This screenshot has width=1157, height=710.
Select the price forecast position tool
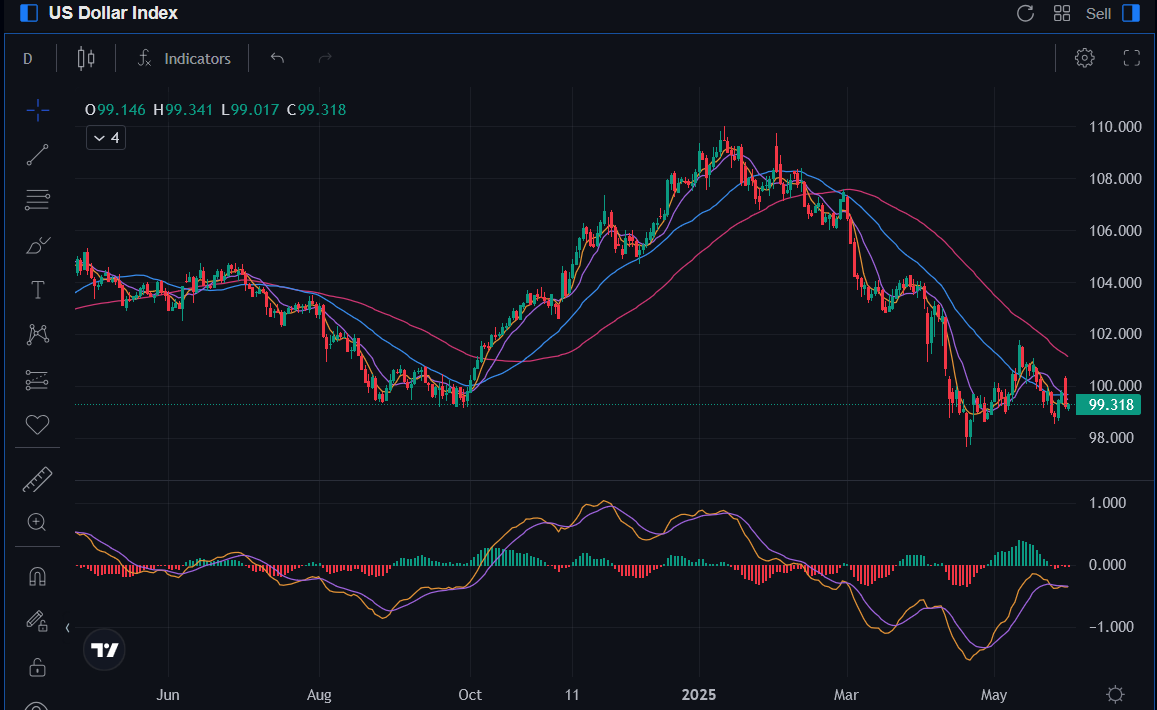(x=38, y=380)
